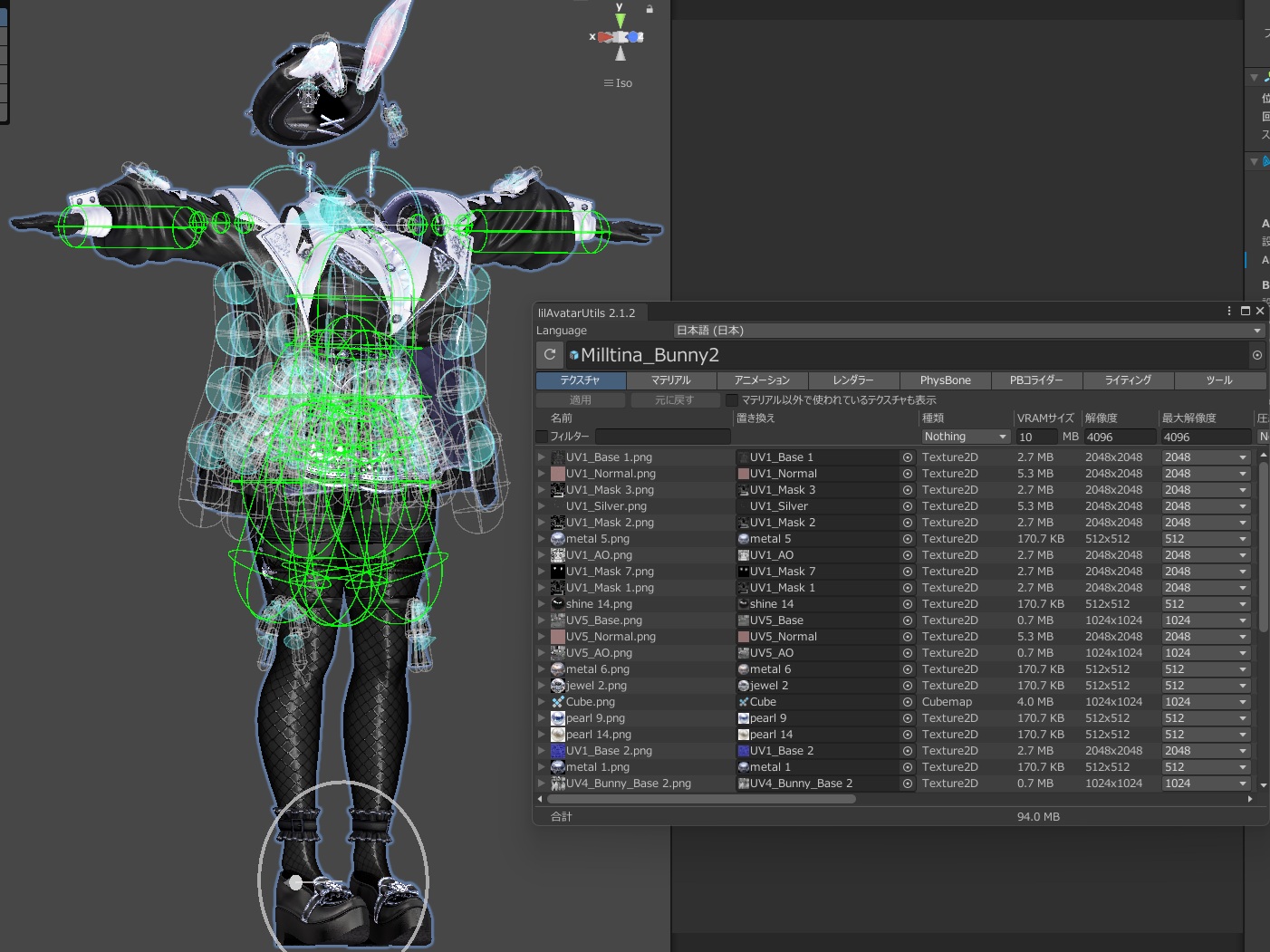Switch to the PhysBone tab
This screenshot has width=1270, height=952.
point(945,380)
